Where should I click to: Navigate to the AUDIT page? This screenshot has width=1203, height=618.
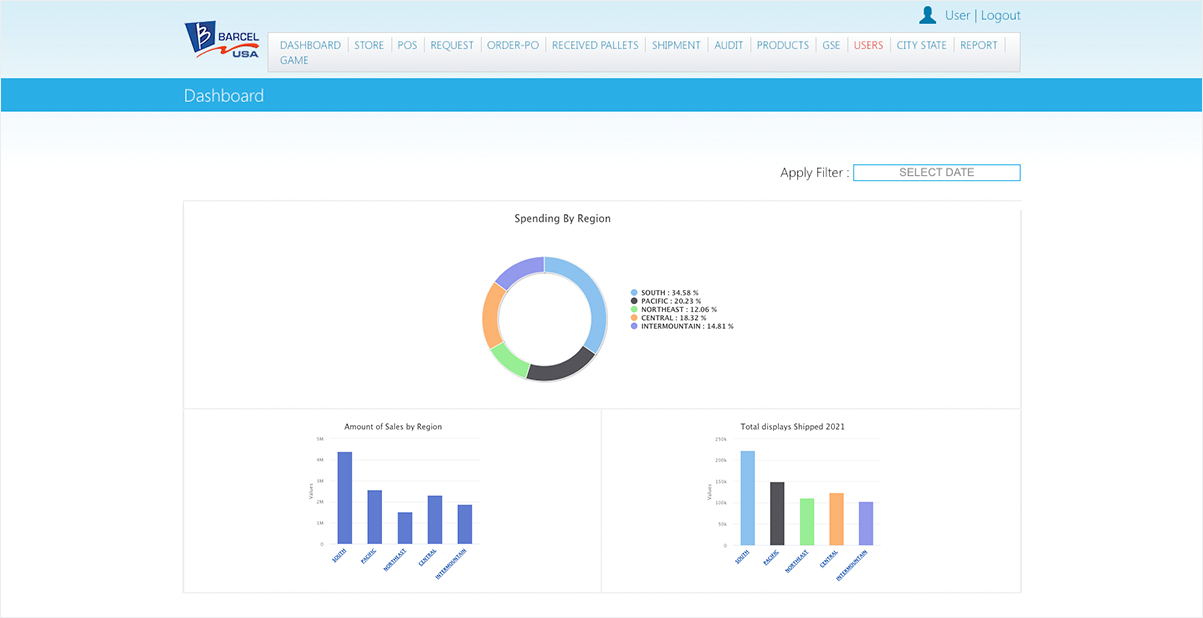(728, 45)
